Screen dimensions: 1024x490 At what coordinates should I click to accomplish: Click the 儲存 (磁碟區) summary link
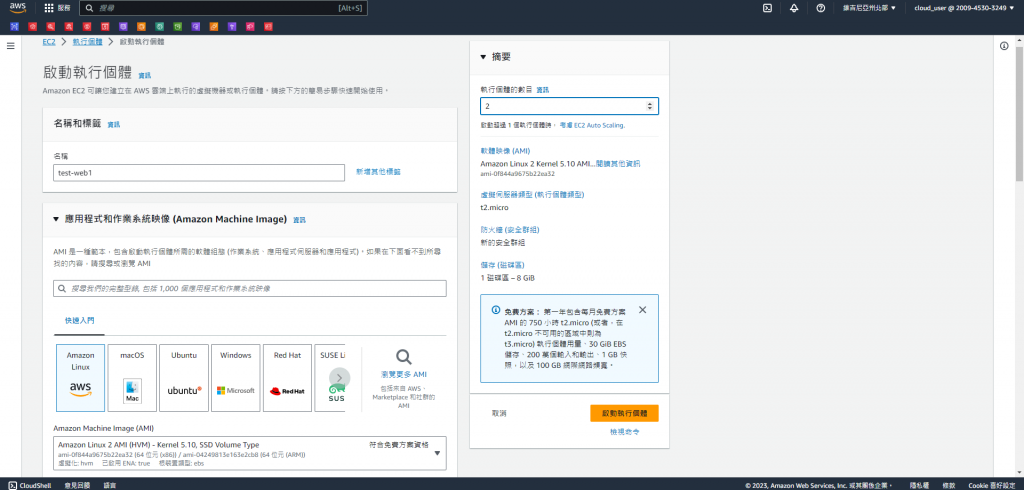[x=502, y=265]
